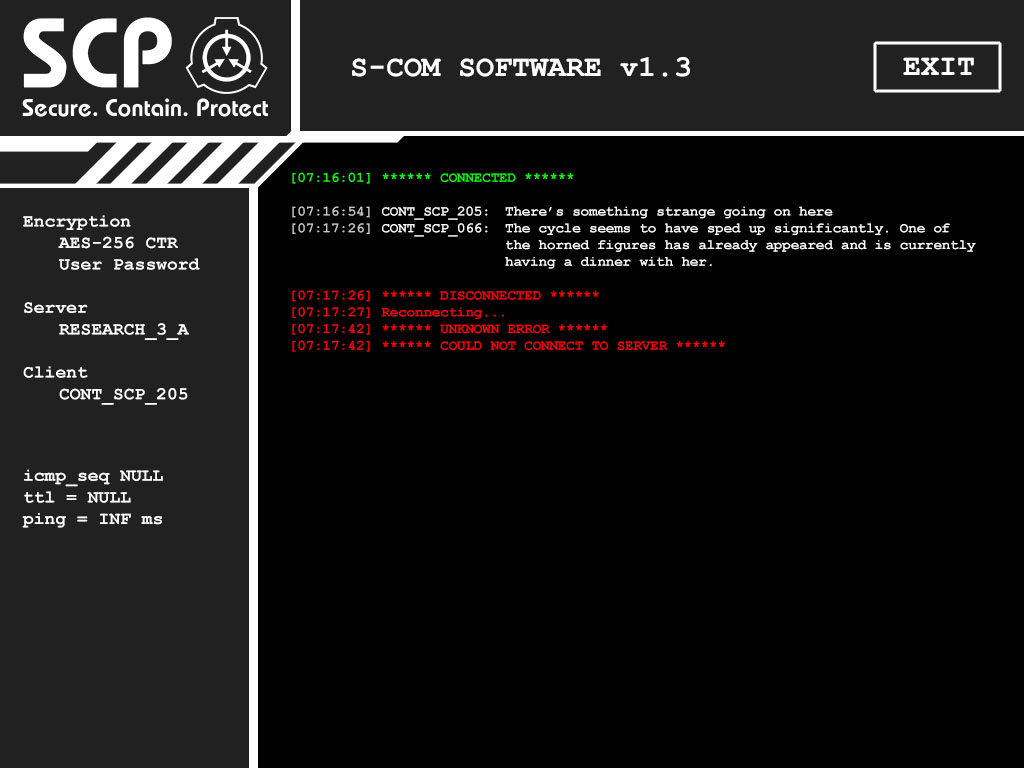Viewport: 1024px width, 768px height.
Task: Click the ping = INF ms status
Action: (x=92, y=519)
